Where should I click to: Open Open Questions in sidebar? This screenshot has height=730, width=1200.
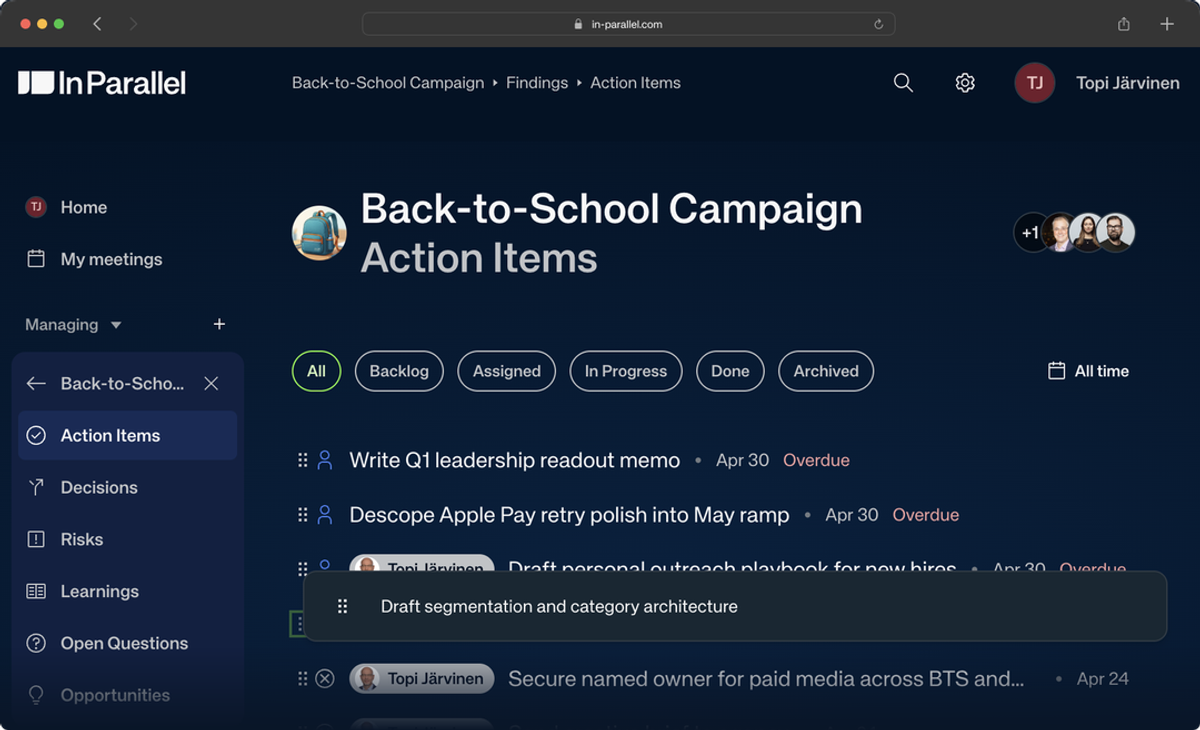pyautogui.click(x=124, y=643)
